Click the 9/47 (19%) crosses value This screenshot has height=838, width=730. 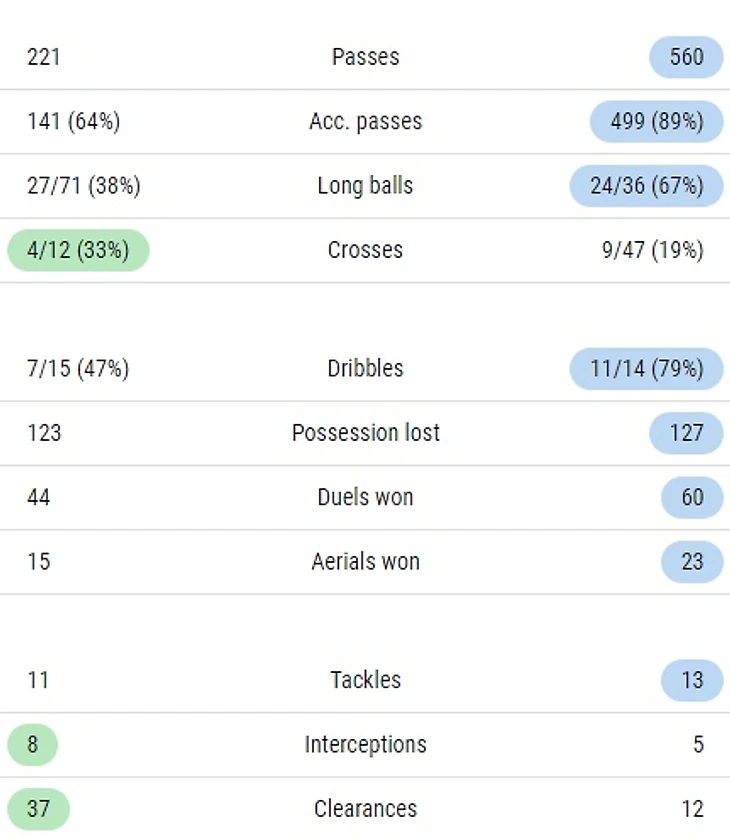tap(652, 250)
